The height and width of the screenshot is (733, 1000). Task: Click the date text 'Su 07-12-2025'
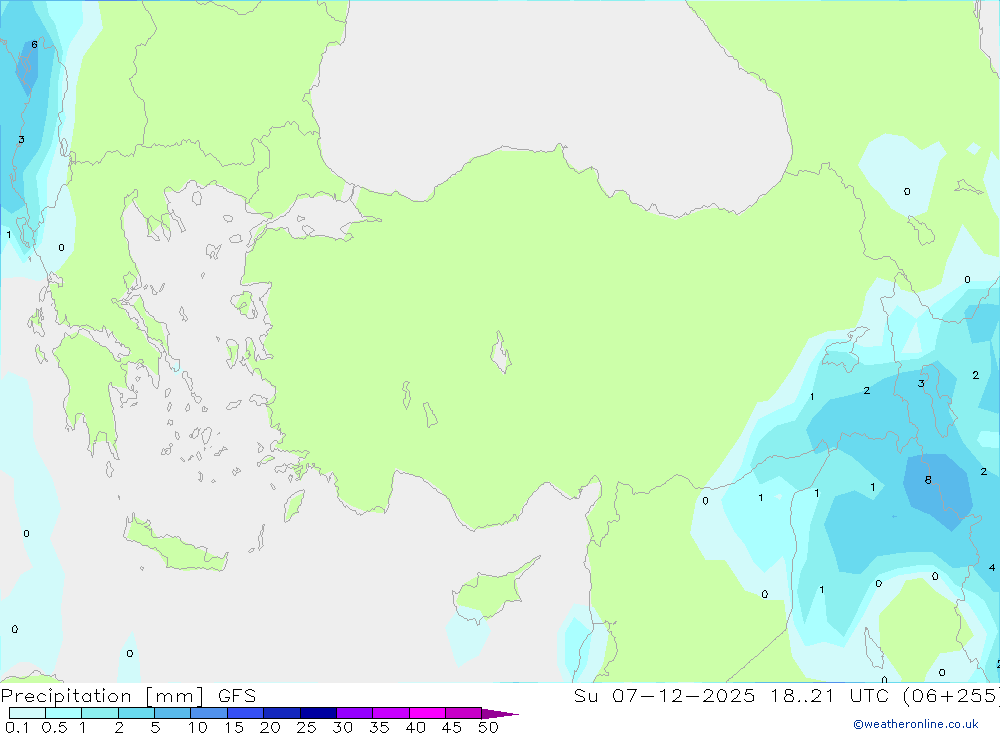pos(664,696)
